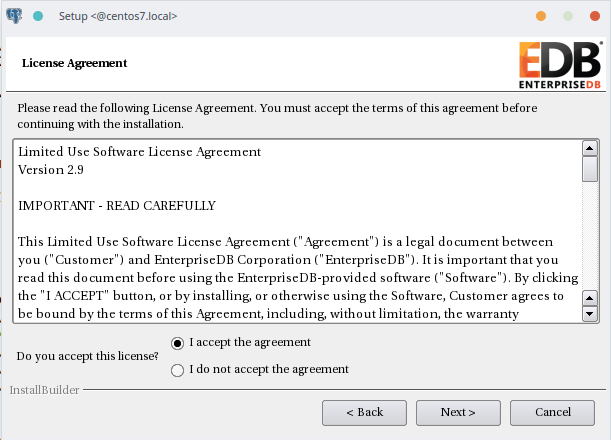Click inside the license agreement text area
Viewport: 611px width, 440px height.
(298, 231)
